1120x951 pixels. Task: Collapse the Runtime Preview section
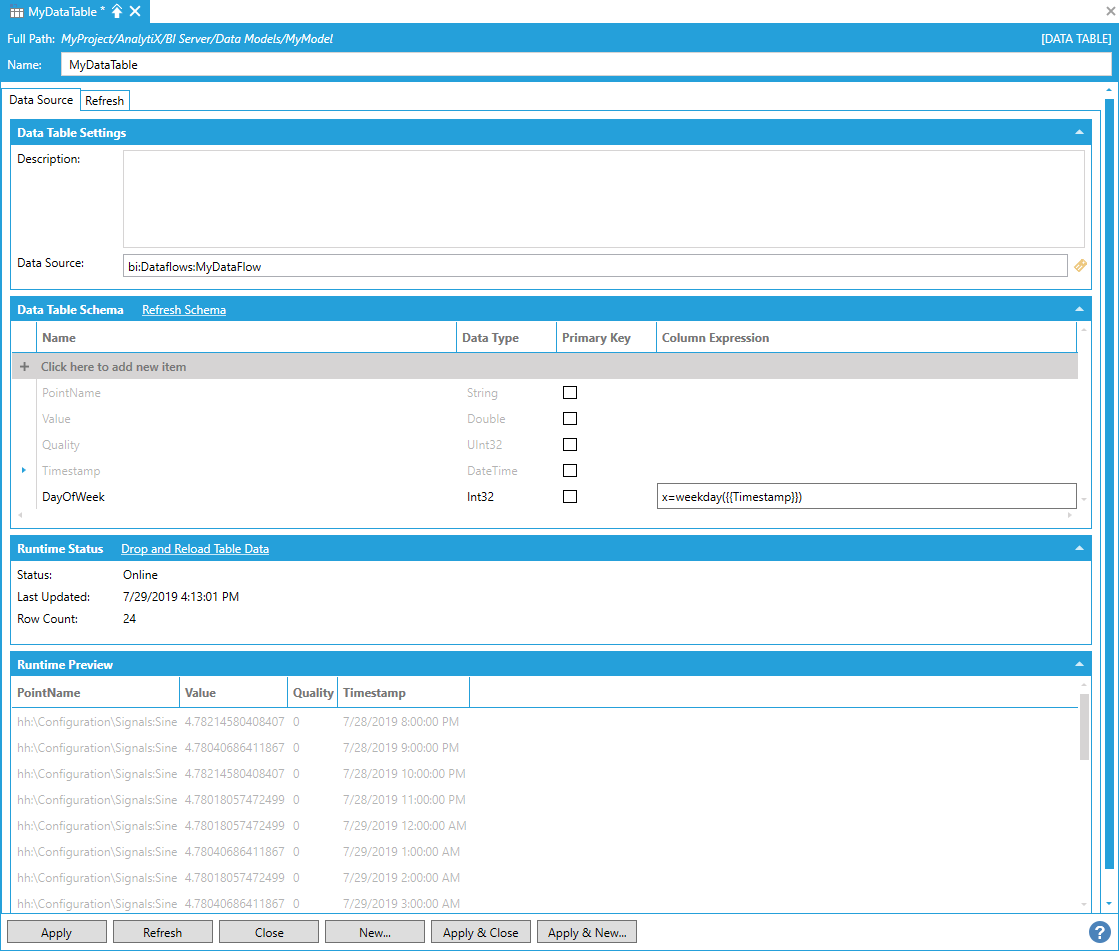[x=1079, y=665]
